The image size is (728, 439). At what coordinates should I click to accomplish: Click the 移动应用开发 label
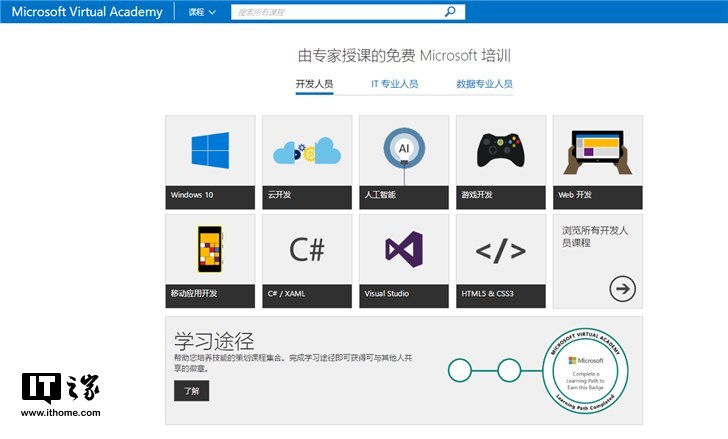point(194,293)
